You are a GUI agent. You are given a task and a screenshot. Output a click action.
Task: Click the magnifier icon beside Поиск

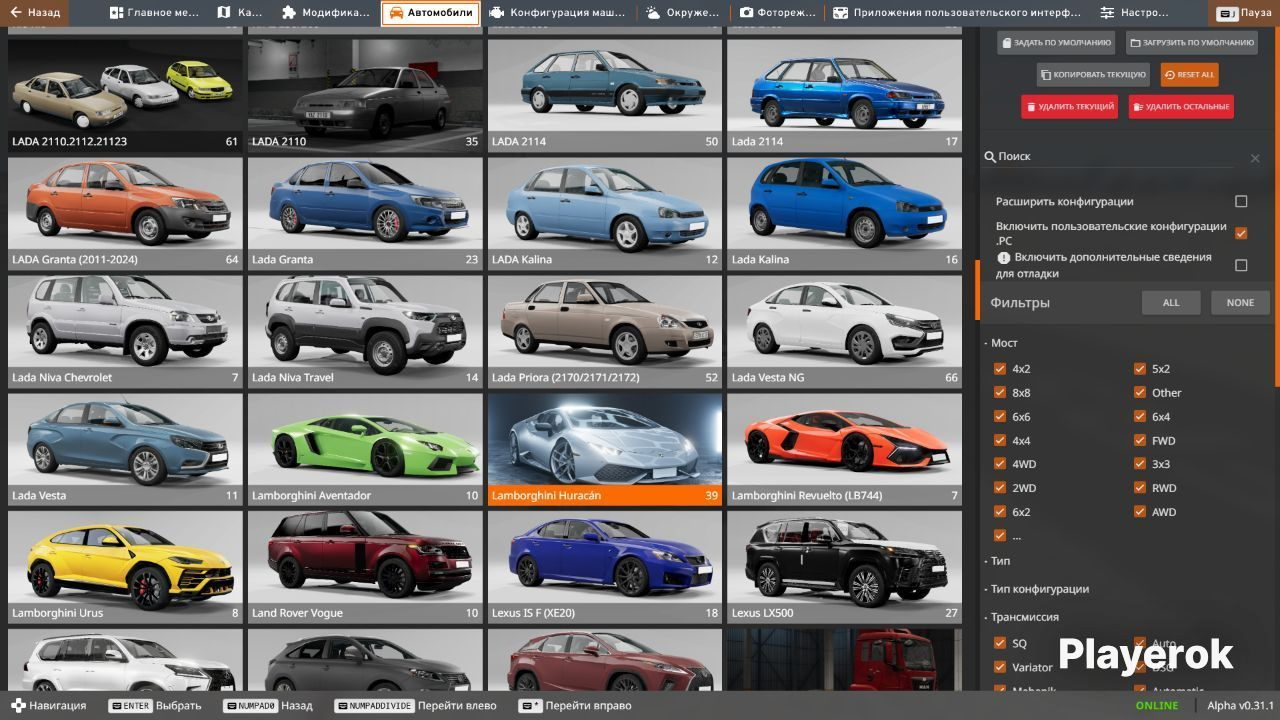pos(990,157)
